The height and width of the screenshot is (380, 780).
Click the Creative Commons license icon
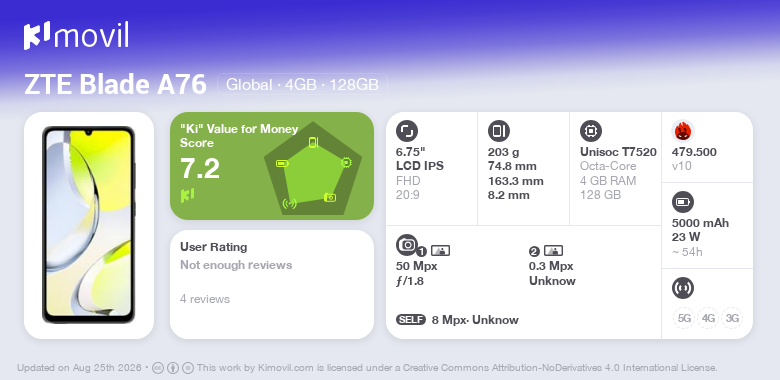158,369
